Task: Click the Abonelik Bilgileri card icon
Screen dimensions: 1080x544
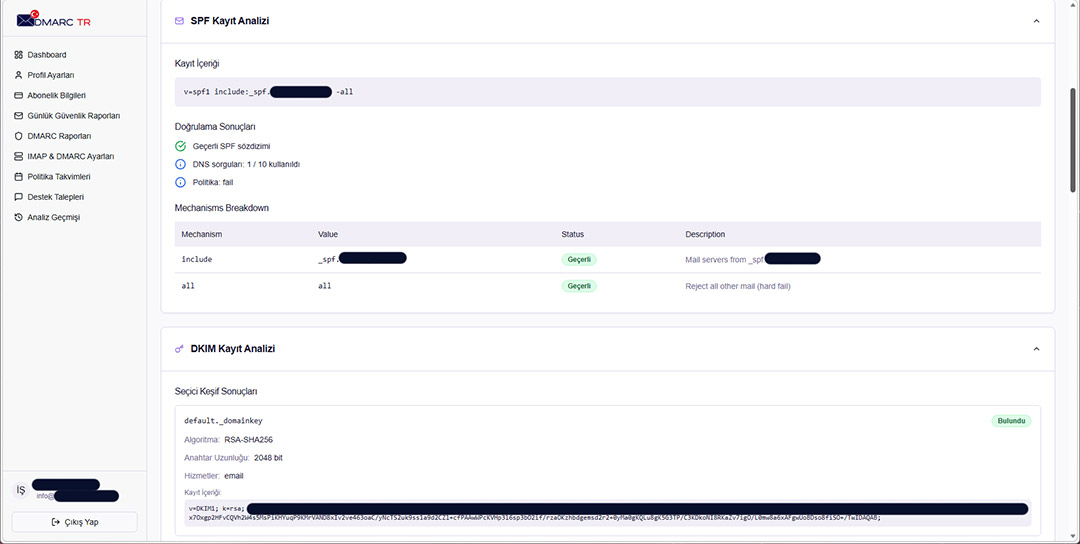Action: click(19, 96)
